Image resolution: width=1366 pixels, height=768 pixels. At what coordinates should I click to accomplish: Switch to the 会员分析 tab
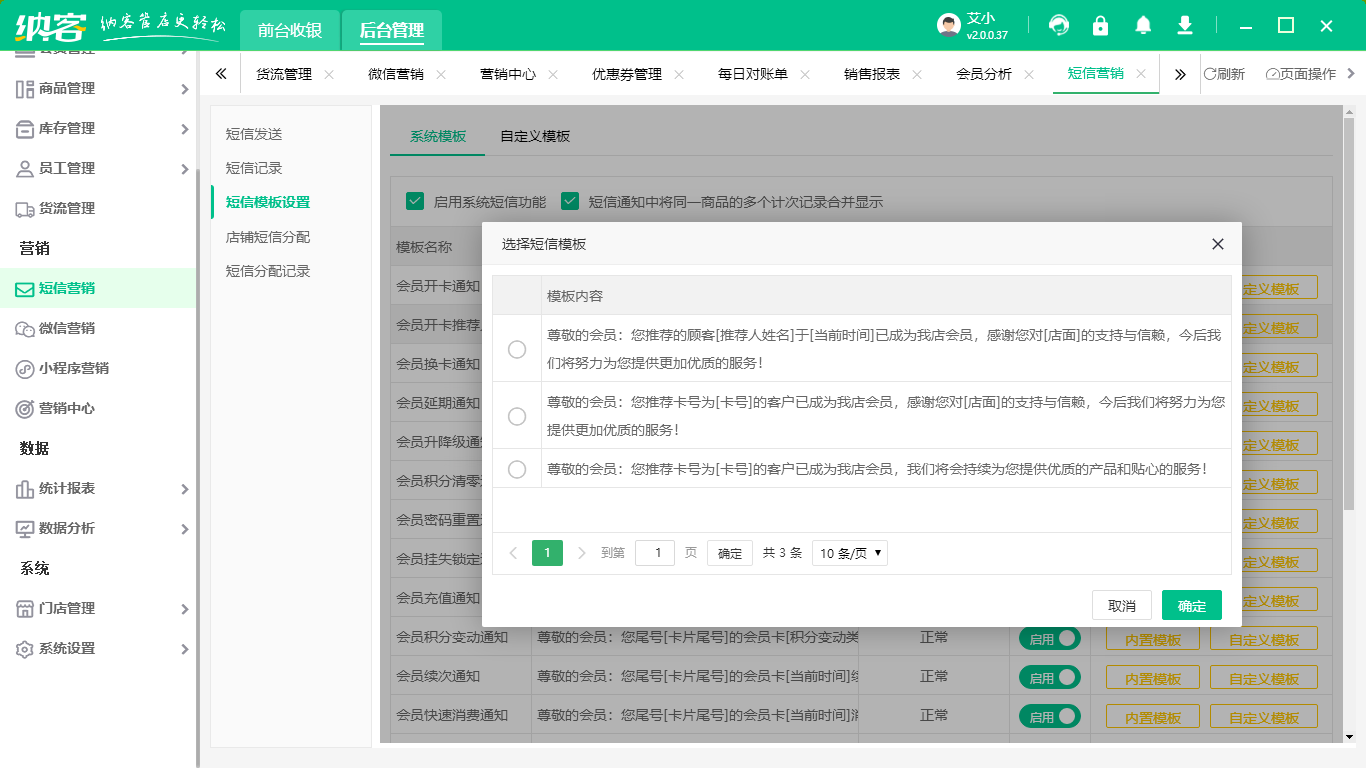pyautogui.click(x=983, y=73)
